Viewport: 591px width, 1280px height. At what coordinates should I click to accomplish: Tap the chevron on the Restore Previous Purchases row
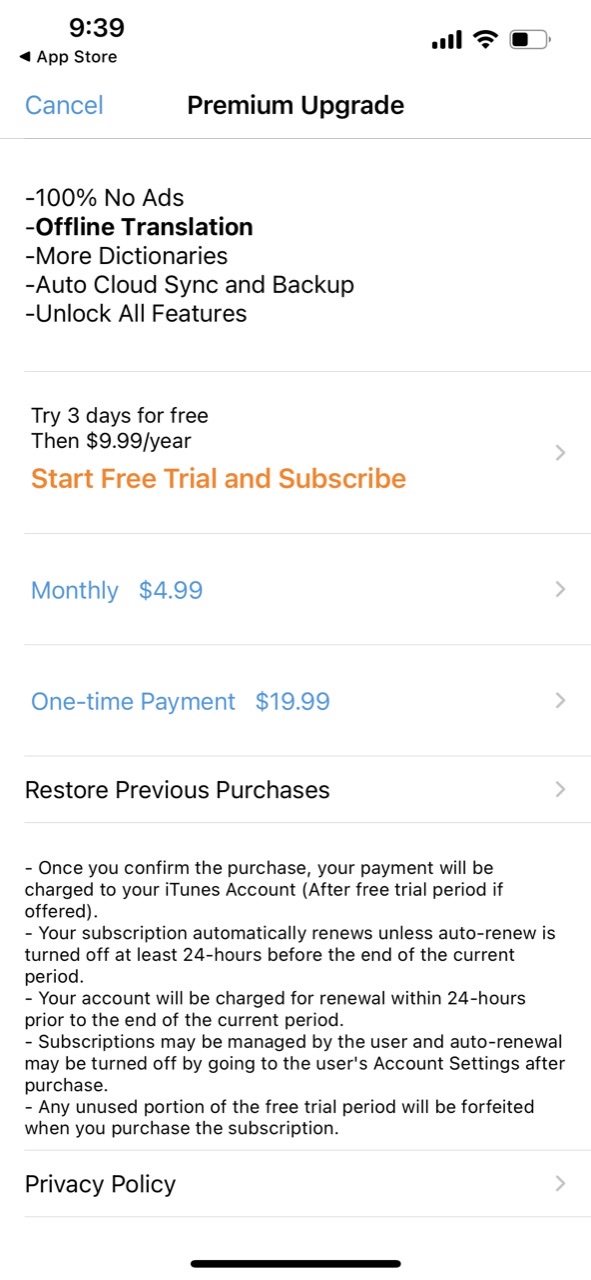point(560,790)
